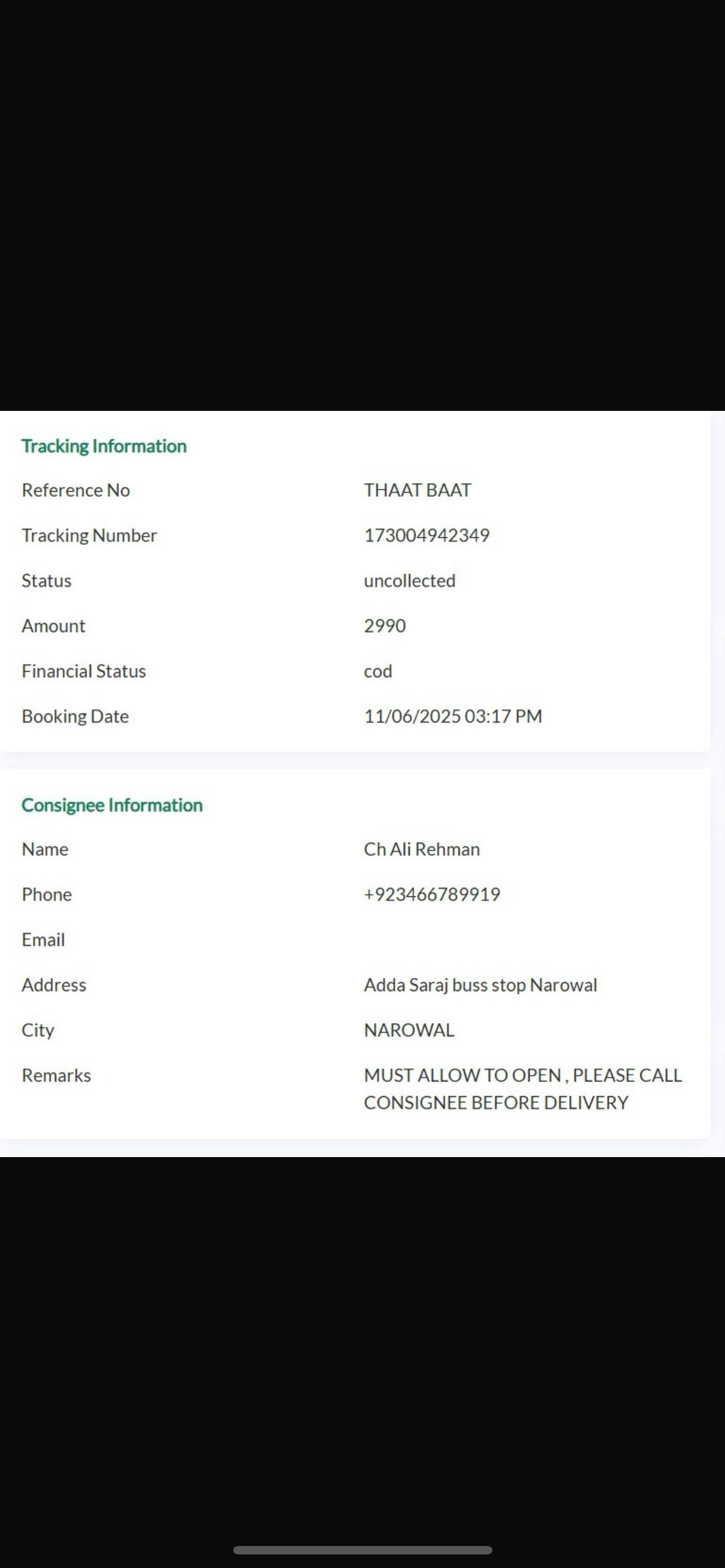Click the Adda Saraj address text
Screen dimensions: 725x1568
point(481,985)
